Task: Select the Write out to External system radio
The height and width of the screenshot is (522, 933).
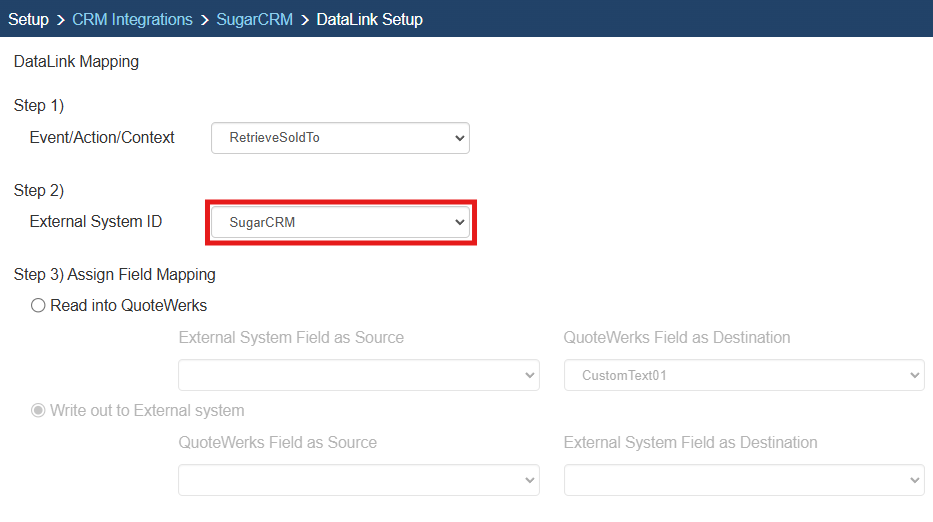Action: coord(39,411)
